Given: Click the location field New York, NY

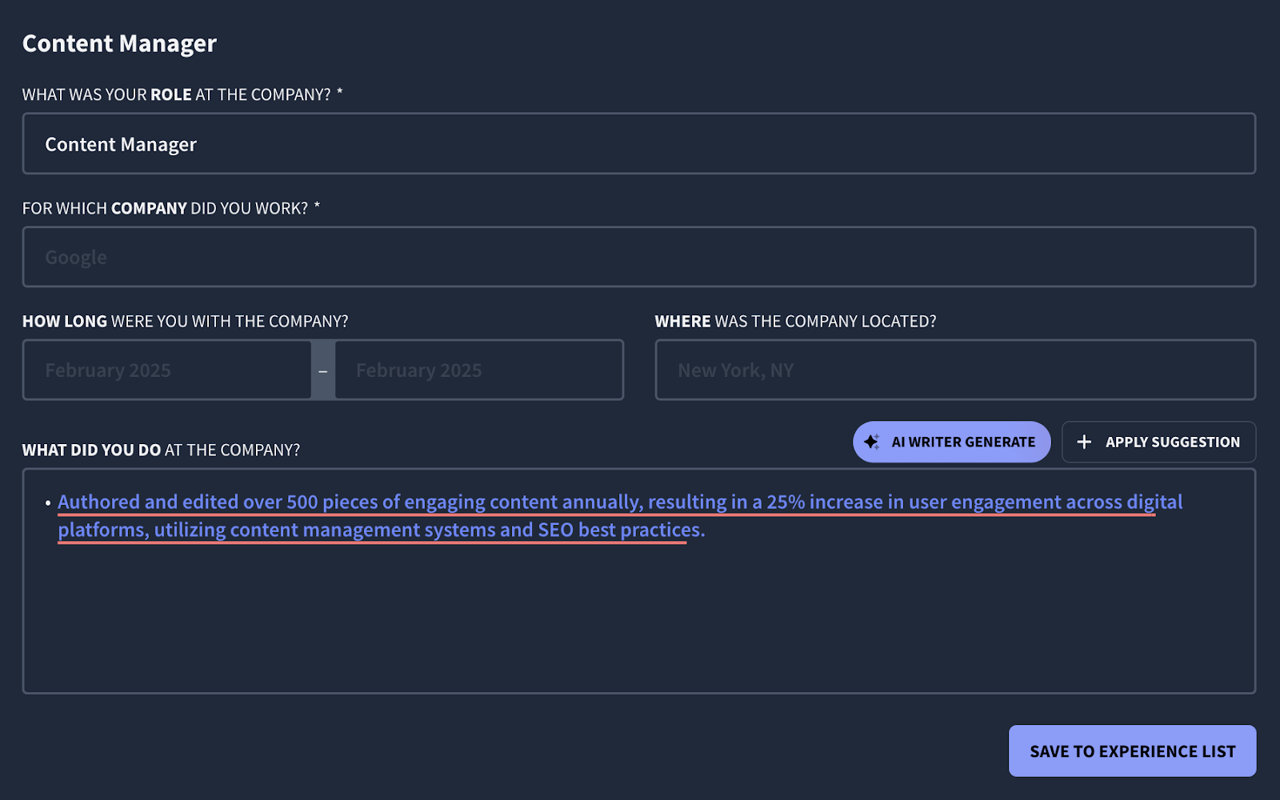Looking at the screenshot, I should point(955,370).
